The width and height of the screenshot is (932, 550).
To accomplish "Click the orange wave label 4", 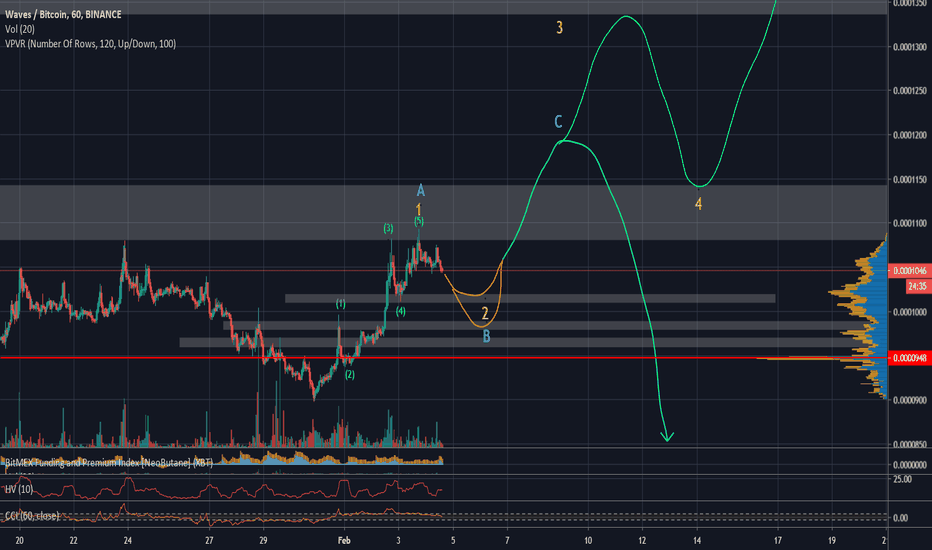I will point(698,204).
